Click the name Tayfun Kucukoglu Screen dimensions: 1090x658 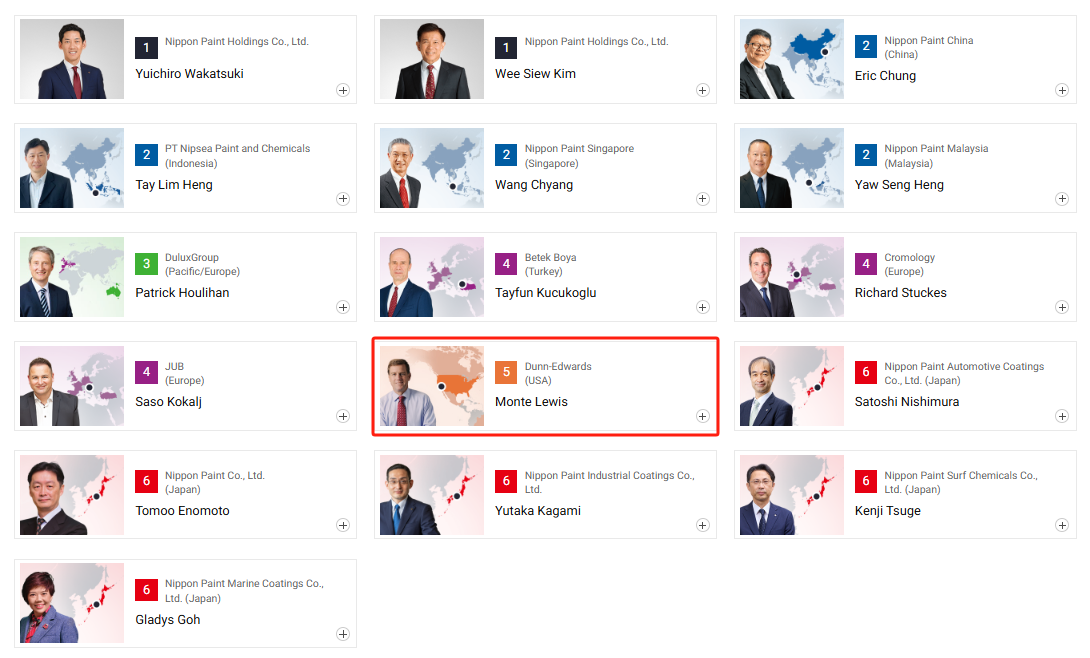[546, 293]
